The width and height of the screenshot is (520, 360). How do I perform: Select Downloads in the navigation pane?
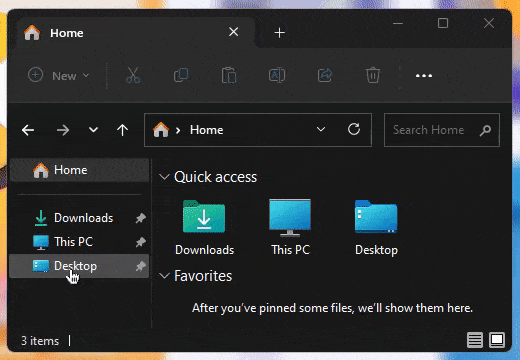[79, 218]
